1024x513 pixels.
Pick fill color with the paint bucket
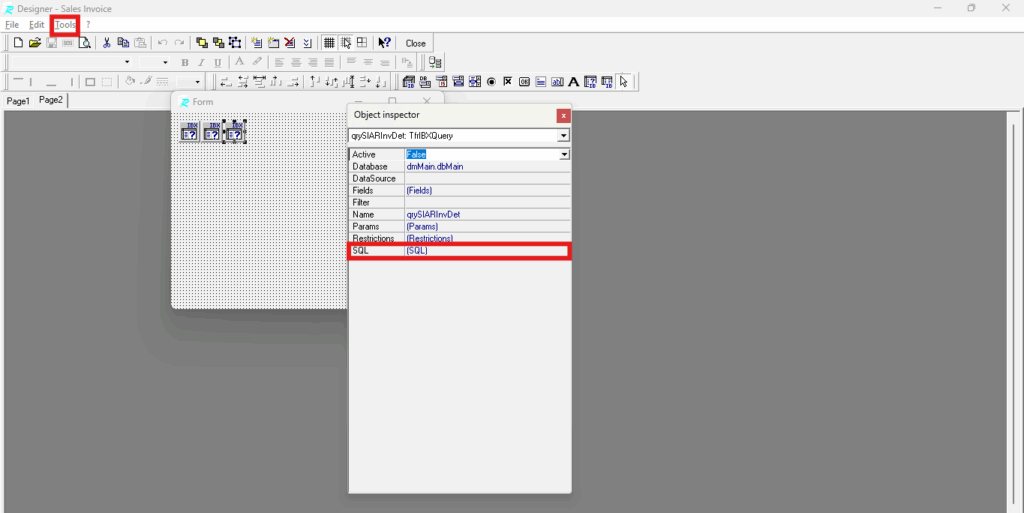click(130, 82)
